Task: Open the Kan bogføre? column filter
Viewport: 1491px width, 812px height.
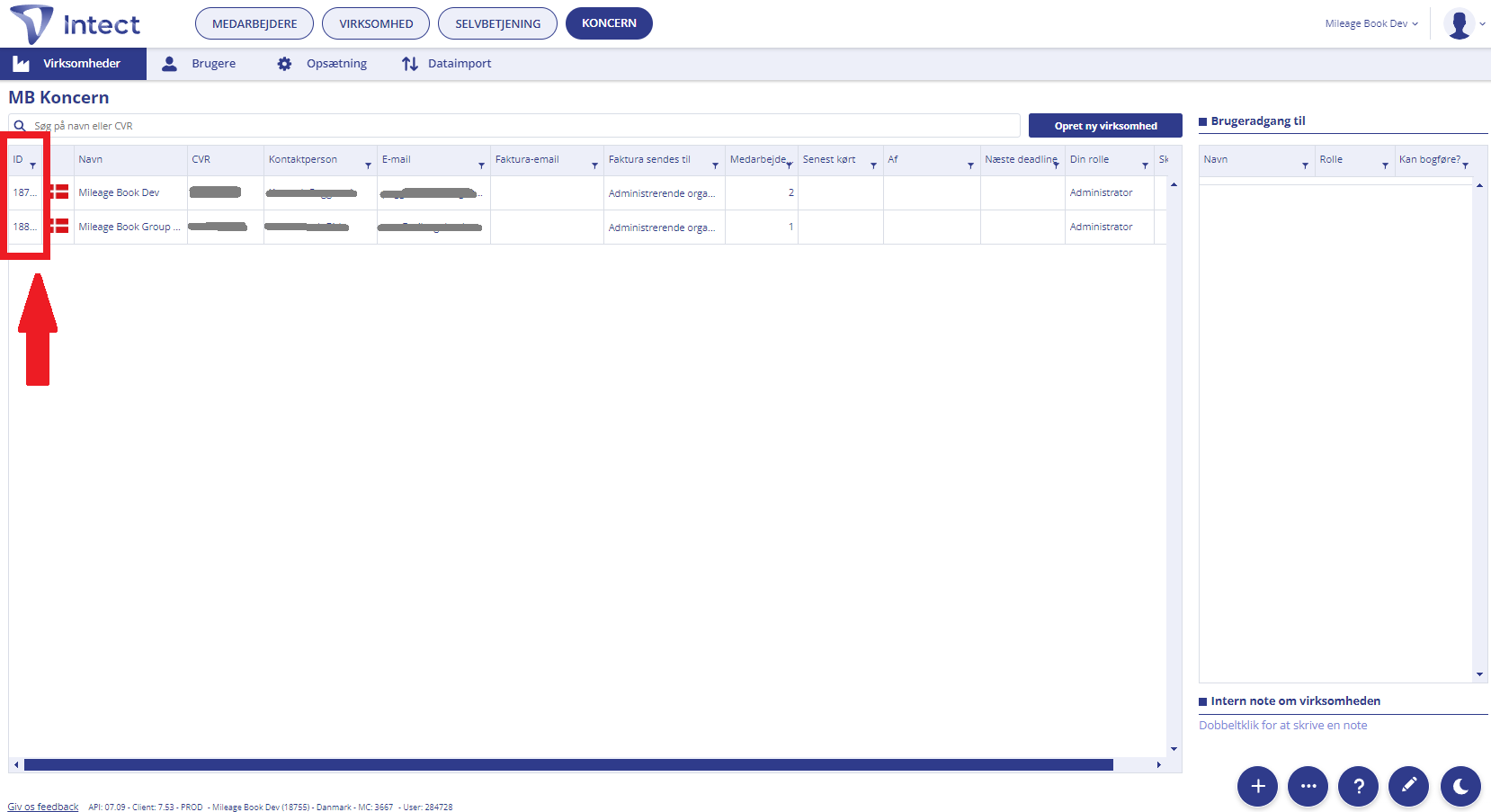Action: pyautogui.click(x=1465, y=165)
